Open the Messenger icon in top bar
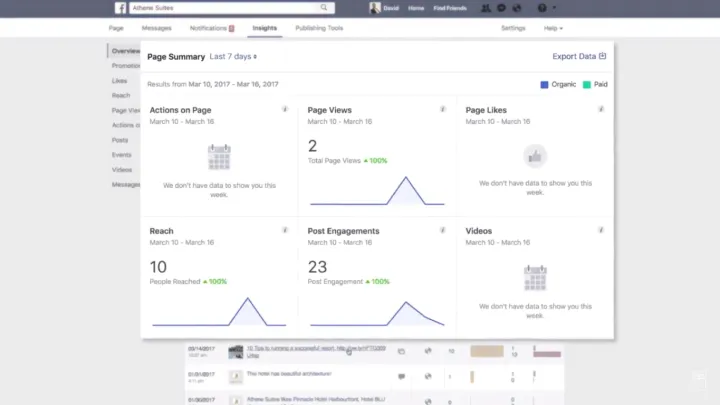 [502, 8]
